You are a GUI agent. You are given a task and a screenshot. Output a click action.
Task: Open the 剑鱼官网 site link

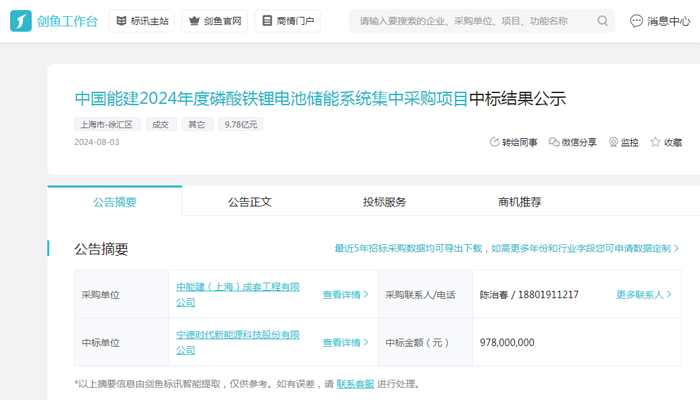[214, 21]
